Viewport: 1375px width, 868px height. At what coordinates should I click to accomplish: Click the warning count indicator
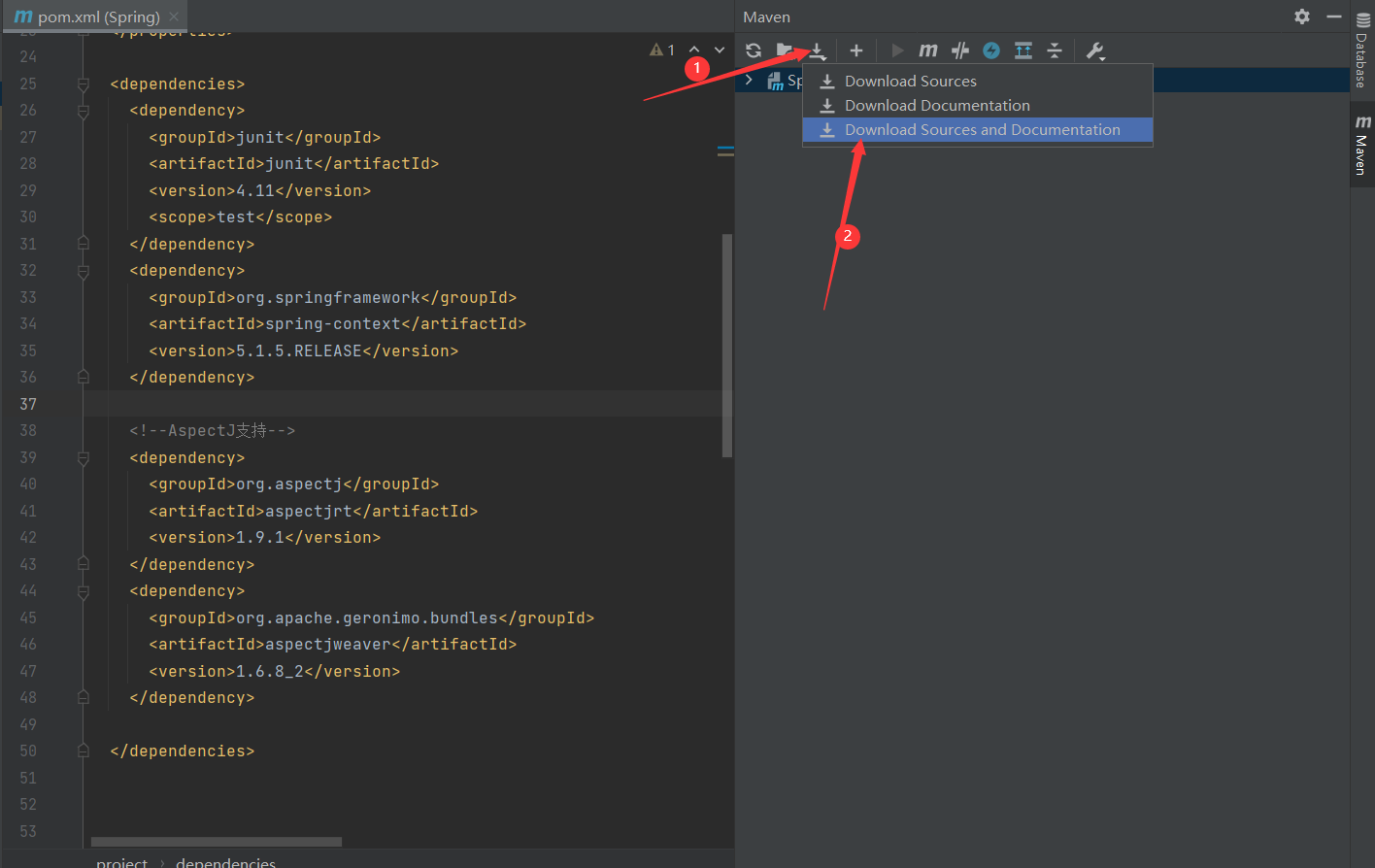662,50
